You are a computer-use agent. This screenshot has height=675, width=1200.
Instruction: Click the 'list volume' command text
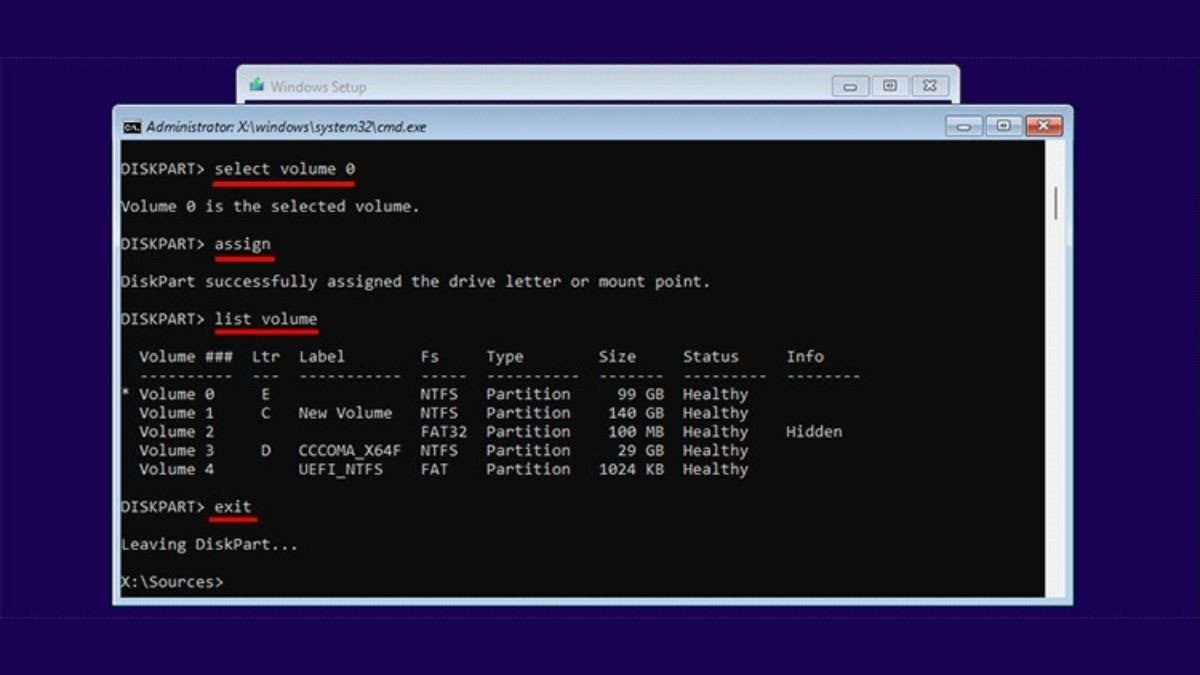click(266, 319)
